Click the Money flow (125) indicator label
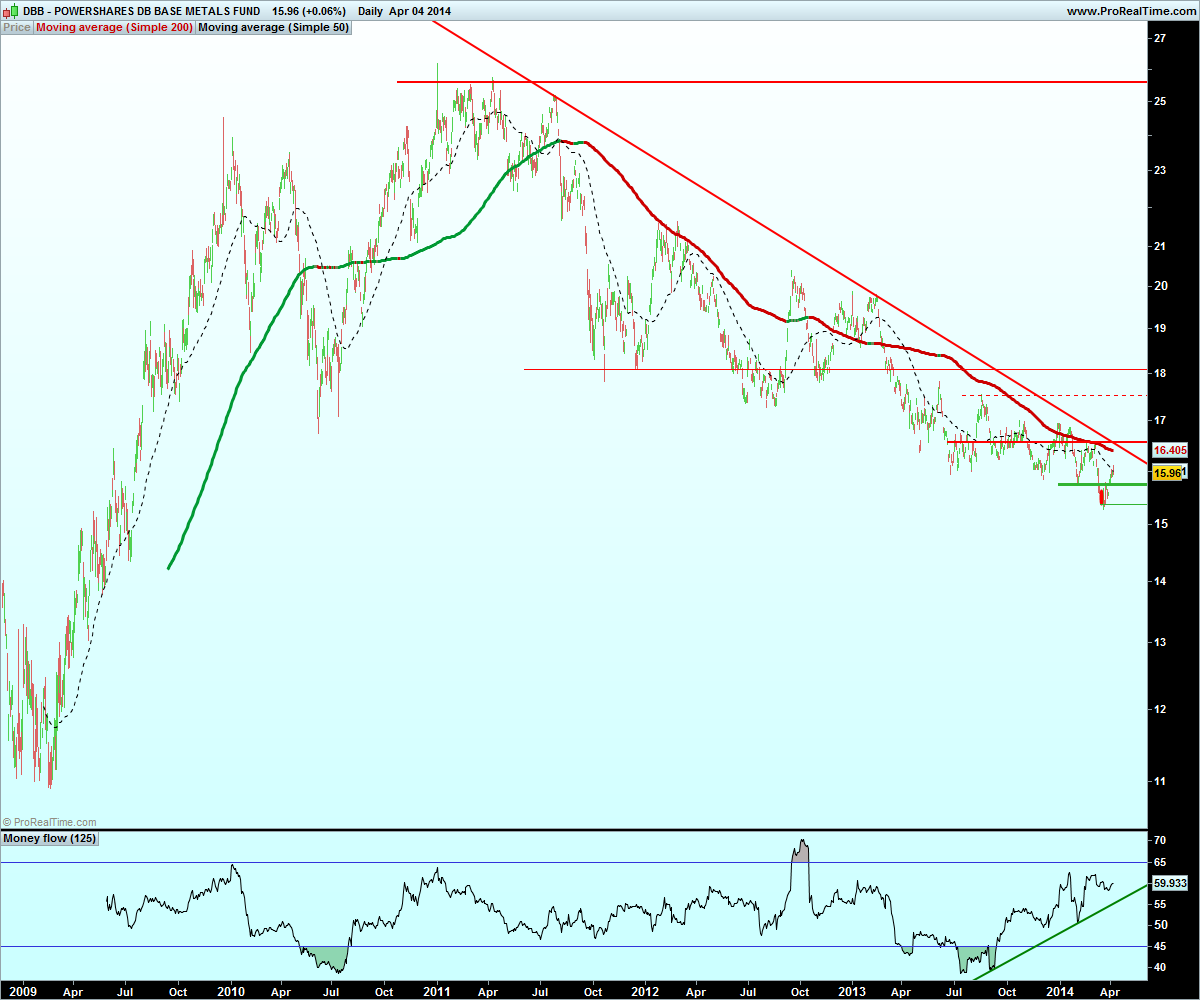1200x1000 pixels. point(51,838)
